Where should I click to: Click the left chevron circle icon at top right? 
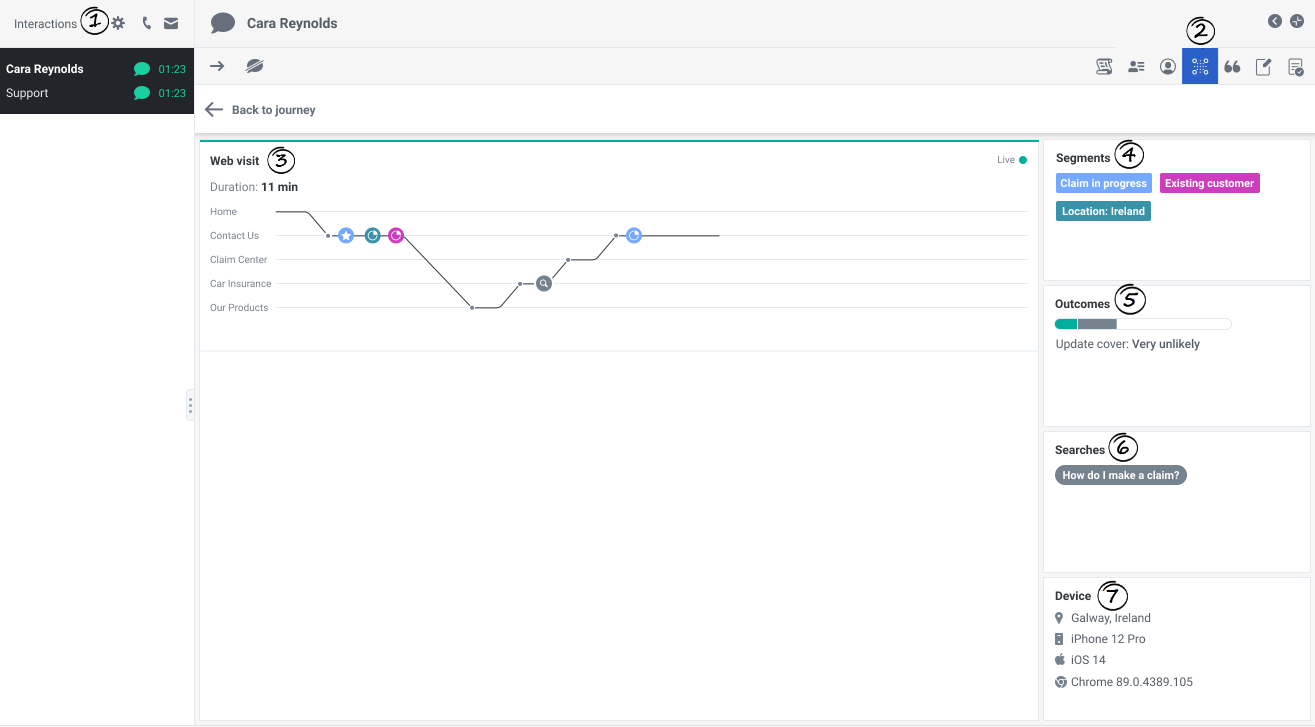coord(1275,21)
